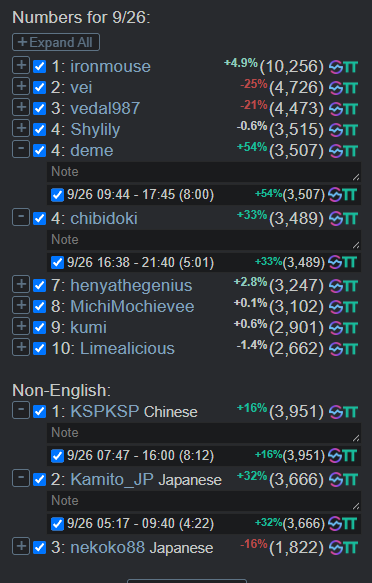This screenshot has width=372, height=583.
Task: Click the Expand All button
Action: (x=56, y=42)
